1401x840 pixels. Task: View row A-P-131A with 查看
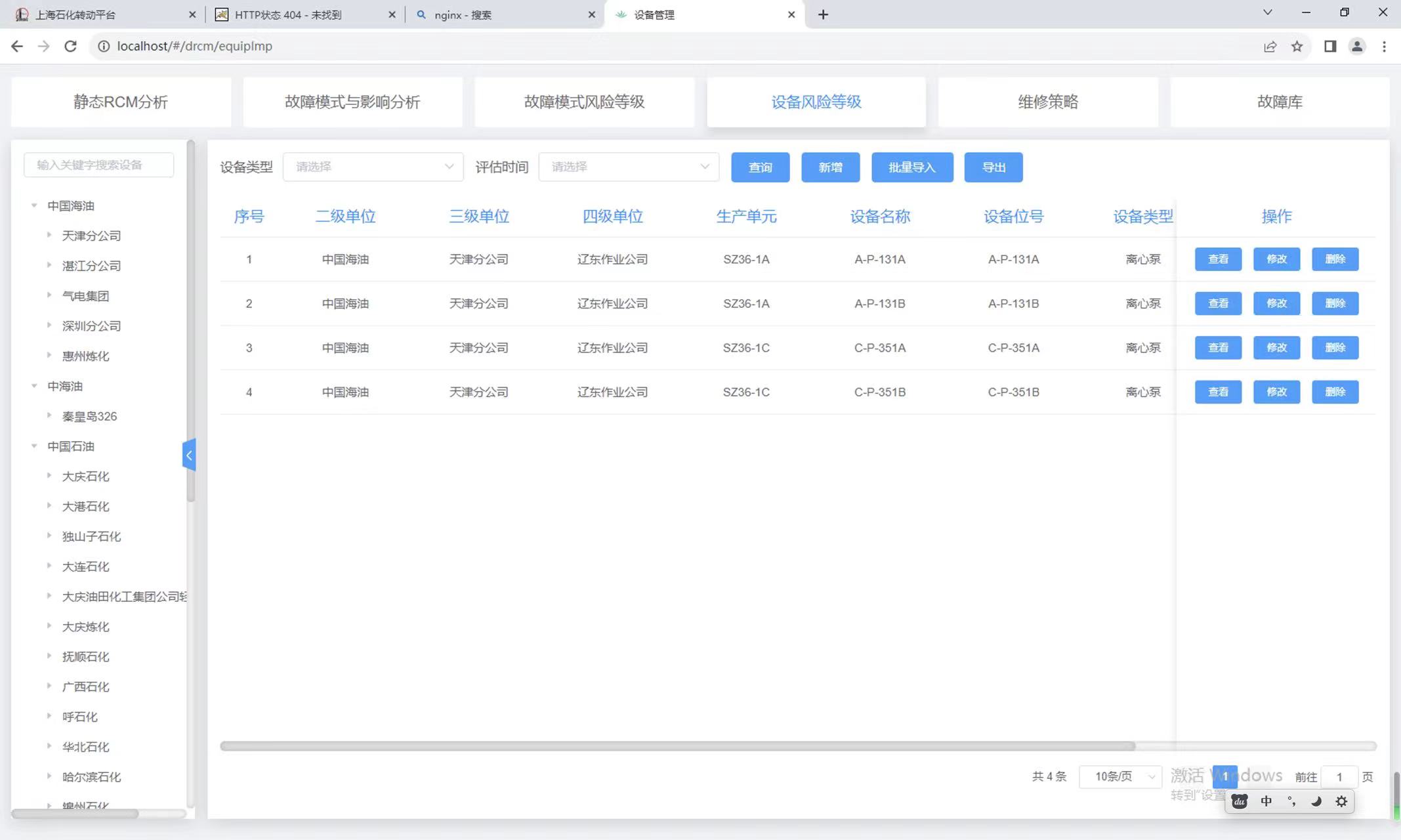coord(1218,259)
